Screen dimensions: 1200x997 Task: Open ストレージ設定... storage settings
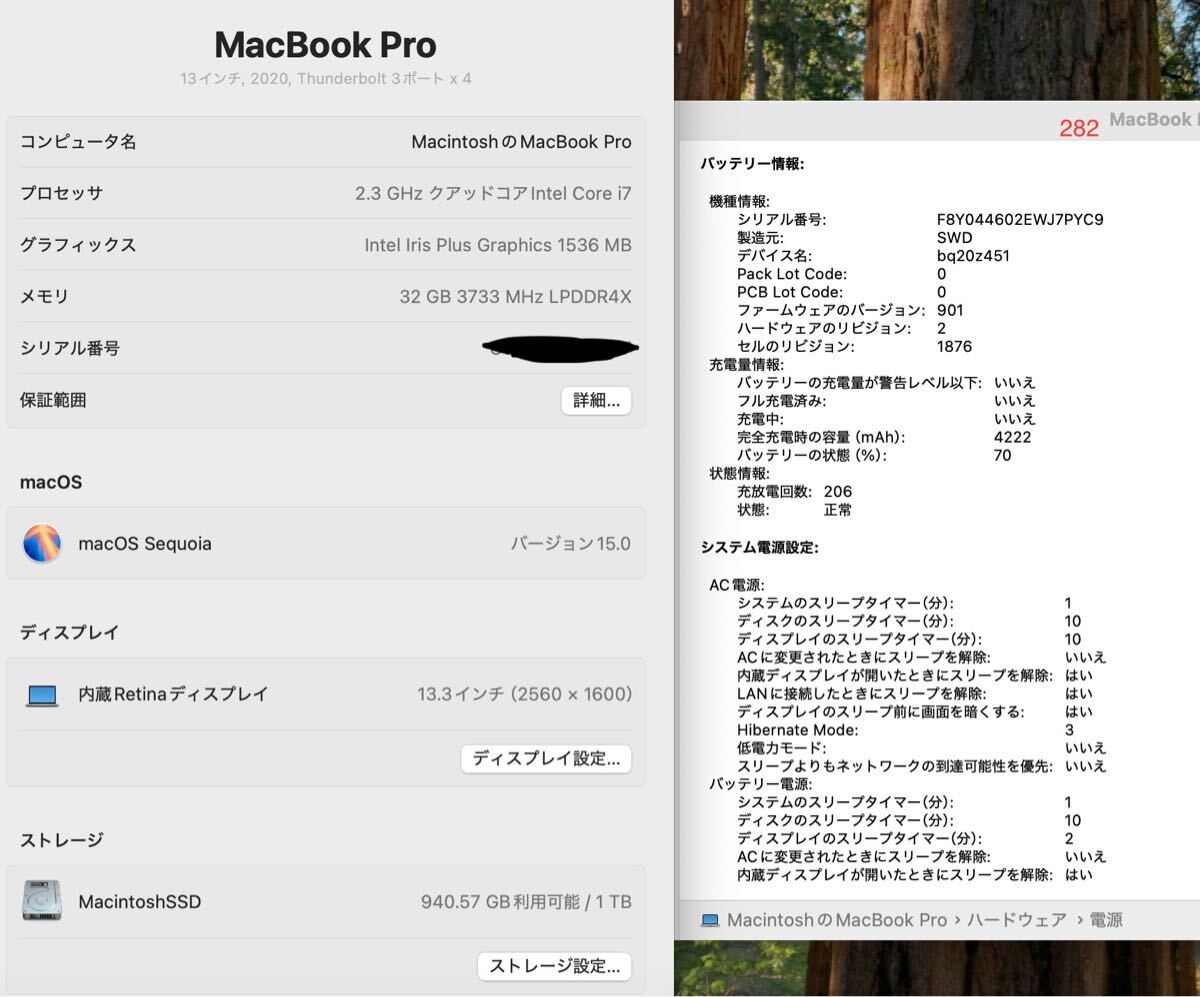(554, 966)
